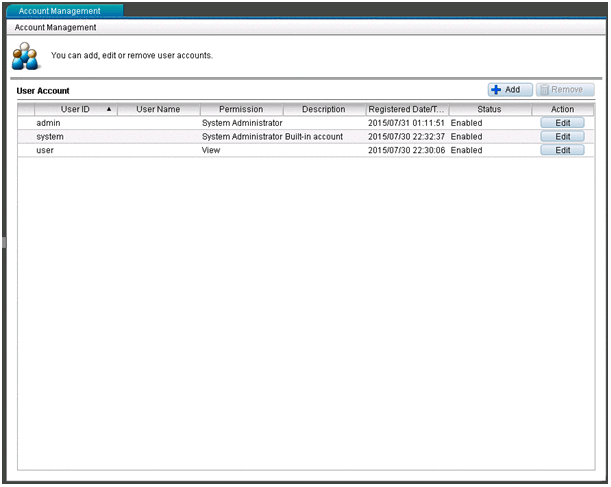Sort by the User Name column header
Screen dimensions: 611x487
tap(158, 109)
